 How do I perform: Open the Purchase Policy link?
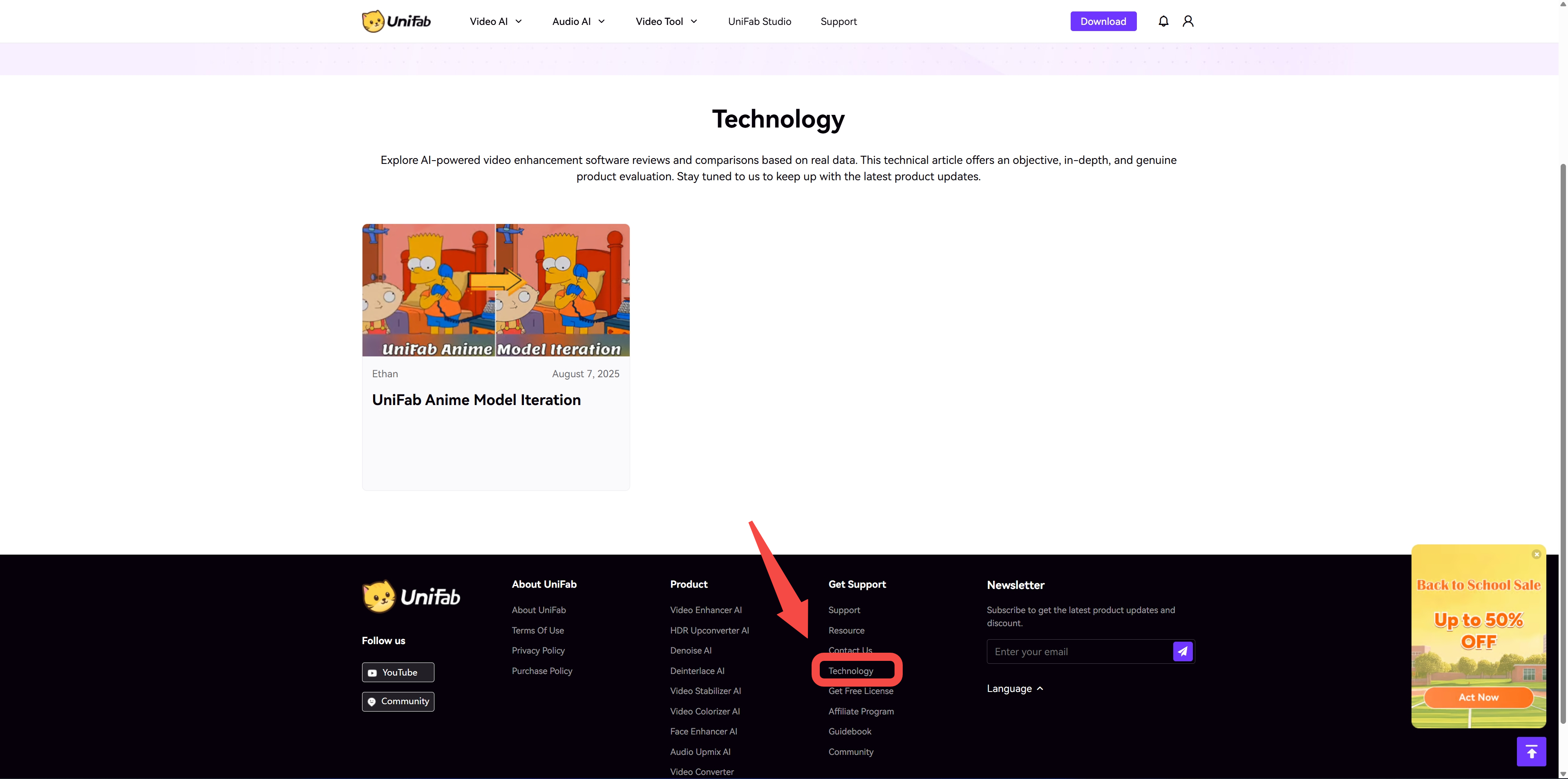[x=542, y=671]
